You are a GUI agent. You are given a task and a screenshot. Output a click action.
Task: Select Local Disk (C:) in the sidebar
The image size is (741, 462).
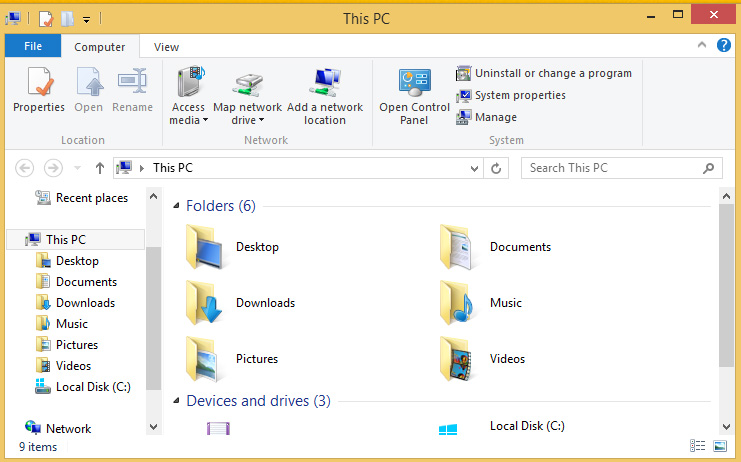[83, 387]
